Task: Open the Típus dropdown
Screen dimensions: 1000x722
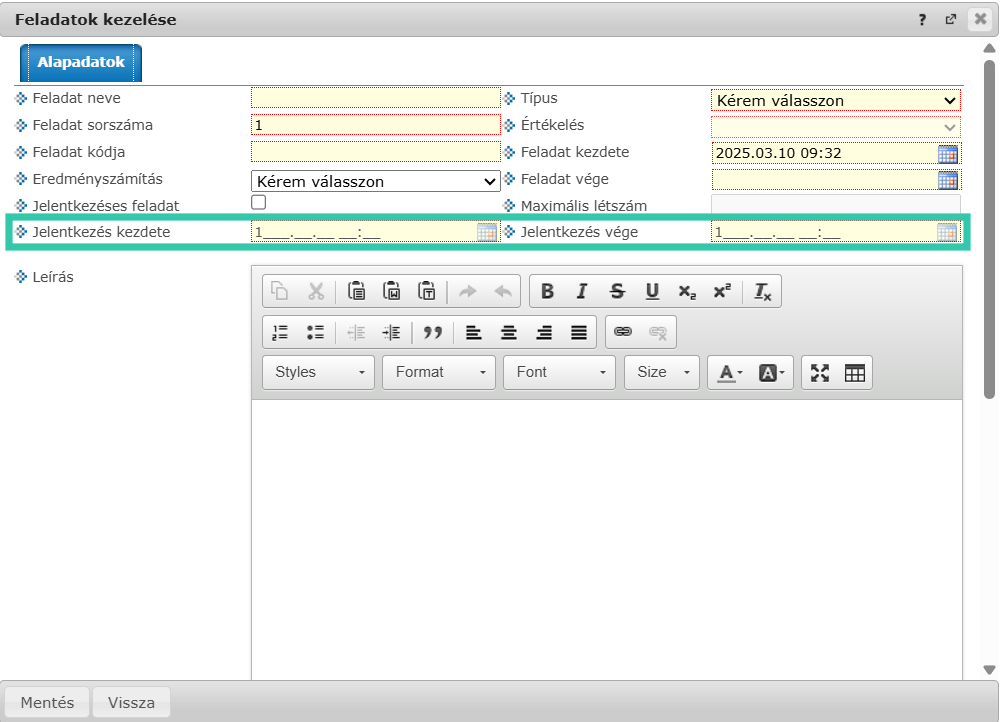Action: coord(835,100)
